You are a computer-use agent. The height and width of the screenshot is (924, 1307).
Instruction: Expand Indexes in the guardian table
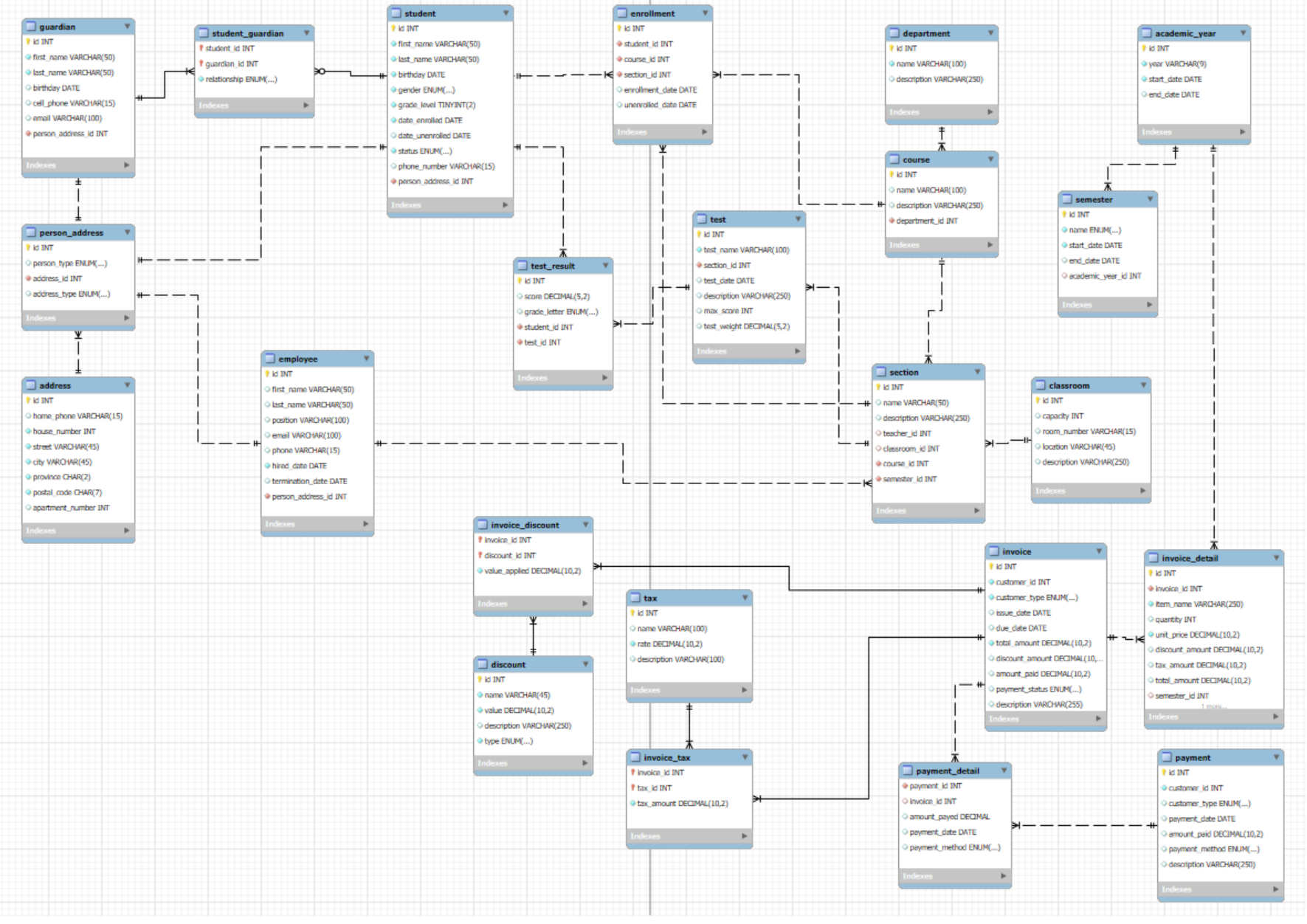pos(126,165)
